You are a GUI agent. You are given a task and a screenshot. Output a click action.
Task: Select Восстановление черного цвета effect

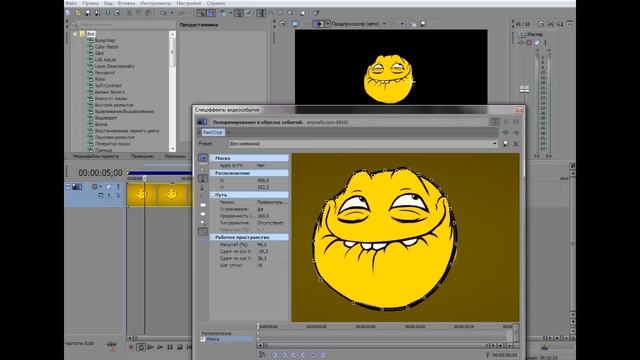click(127, 131)
